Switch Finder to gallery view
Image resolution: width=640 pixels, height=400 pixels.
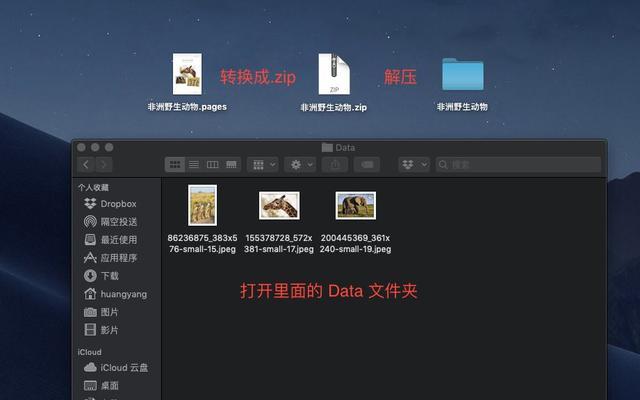[x=231, y=164]
